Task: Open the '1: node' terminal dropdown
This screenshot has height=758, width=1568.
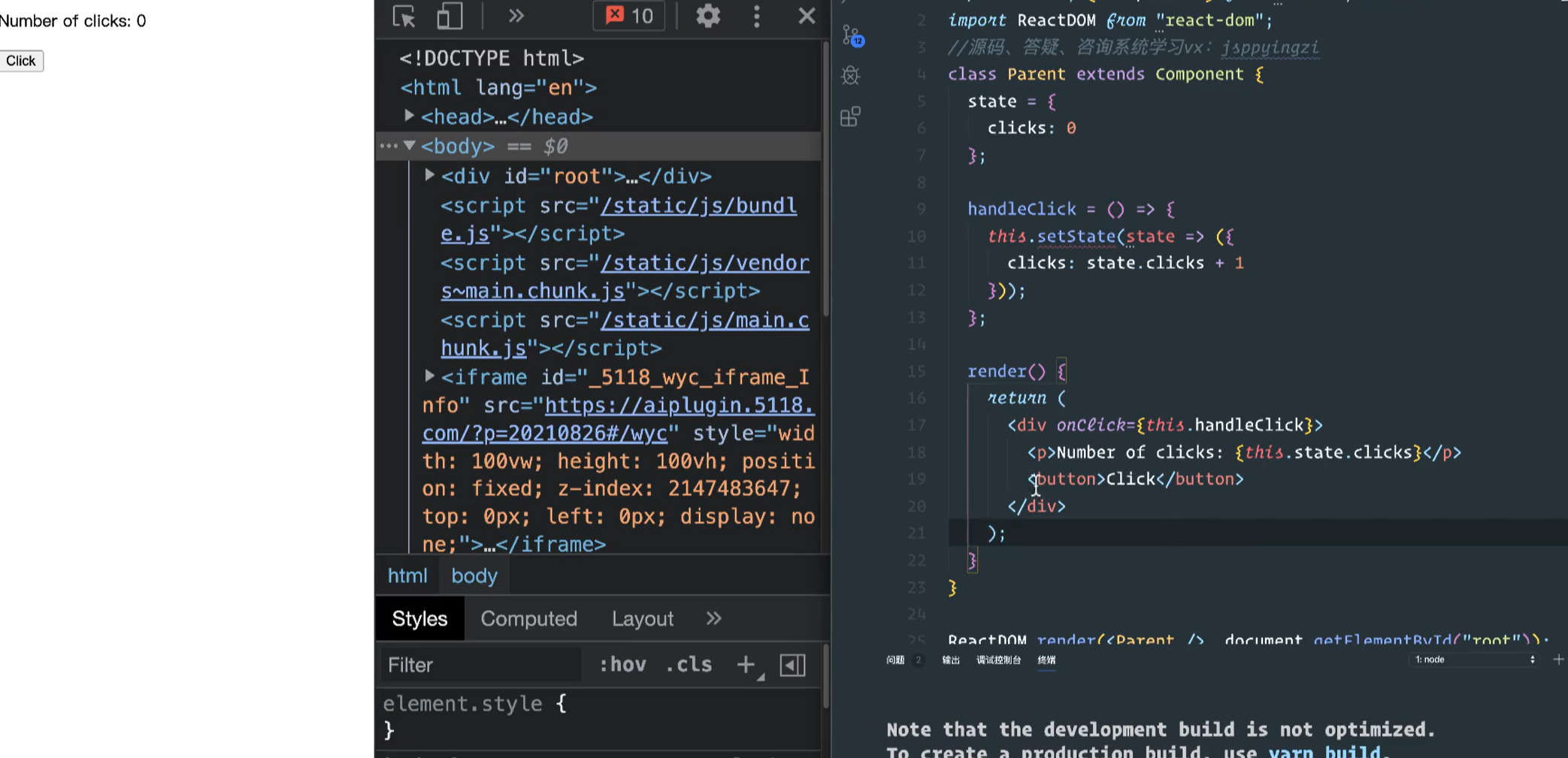Action: (1473, 660)
